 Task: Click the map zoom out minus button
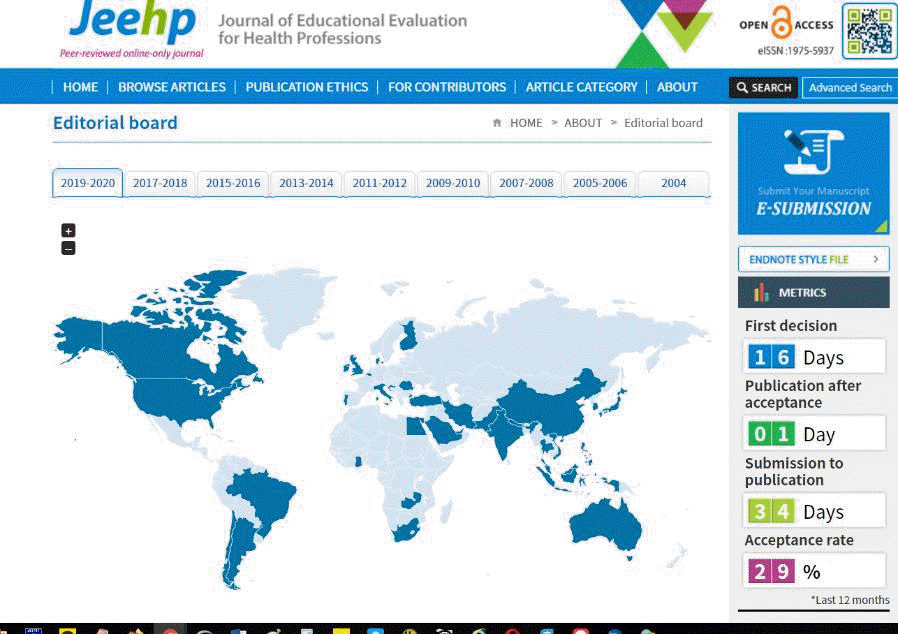[68, 248]
